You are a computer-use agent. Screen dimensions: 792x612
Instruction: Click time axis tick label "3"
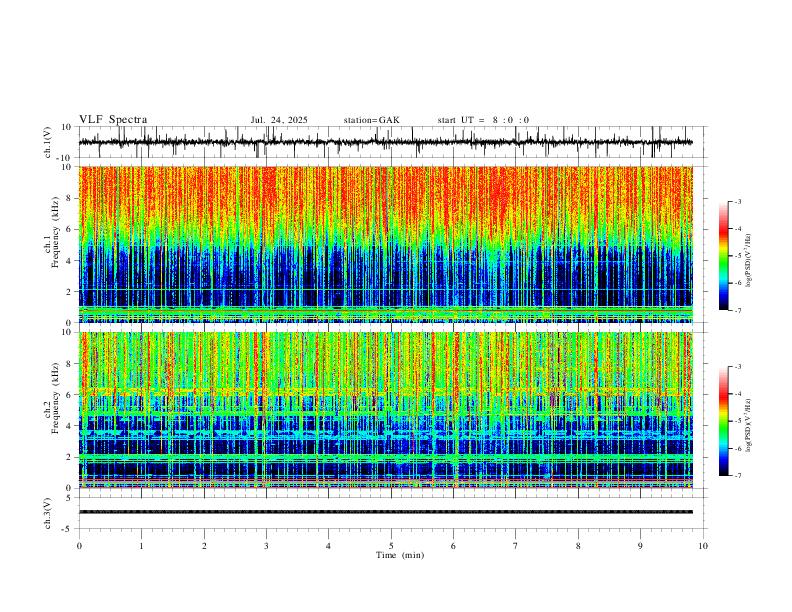266,546
